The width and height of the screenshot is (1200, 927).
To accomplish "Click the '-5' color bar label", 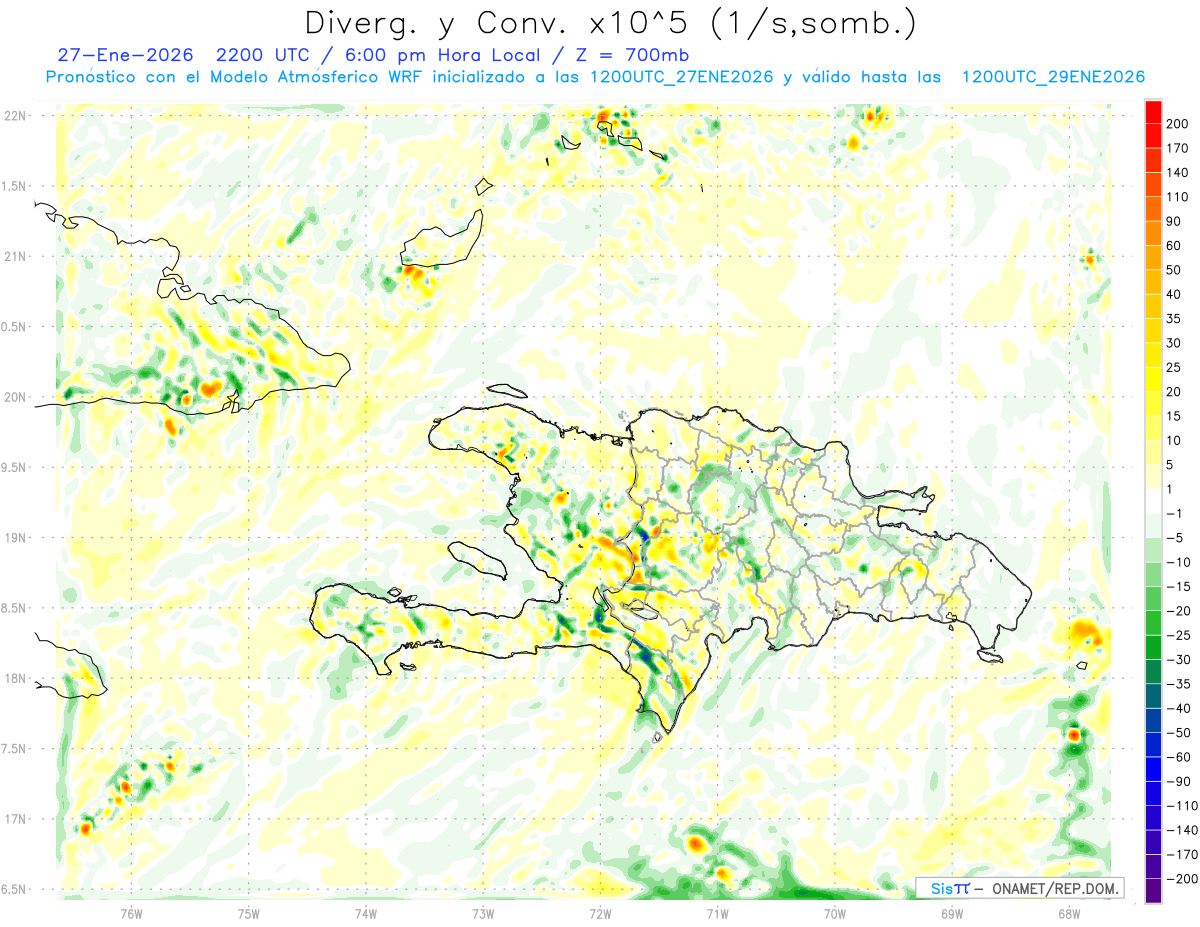I will 1176,537.
